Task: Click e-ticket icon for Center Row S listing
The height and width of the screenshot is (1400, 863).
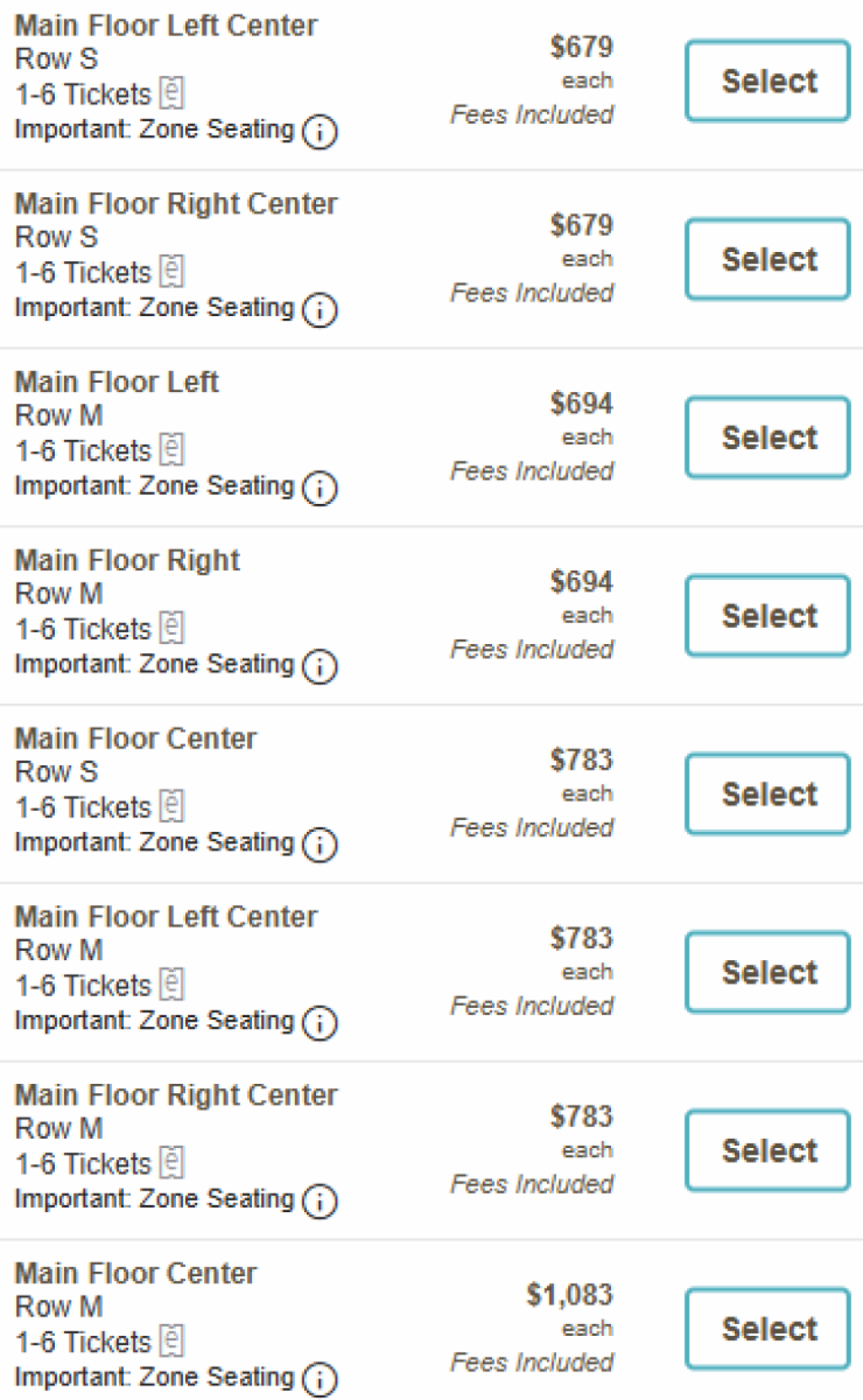Action: pos(172,807)
